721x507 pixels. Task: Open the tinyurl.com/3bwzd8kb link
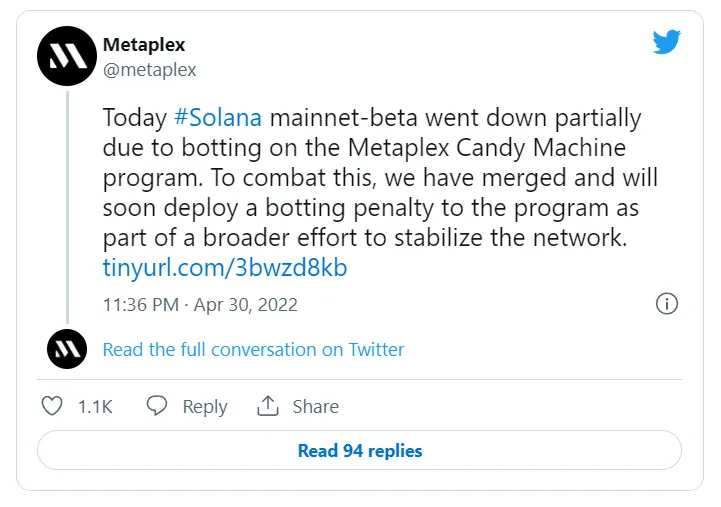pyautogui.click(x=225, y=268)
